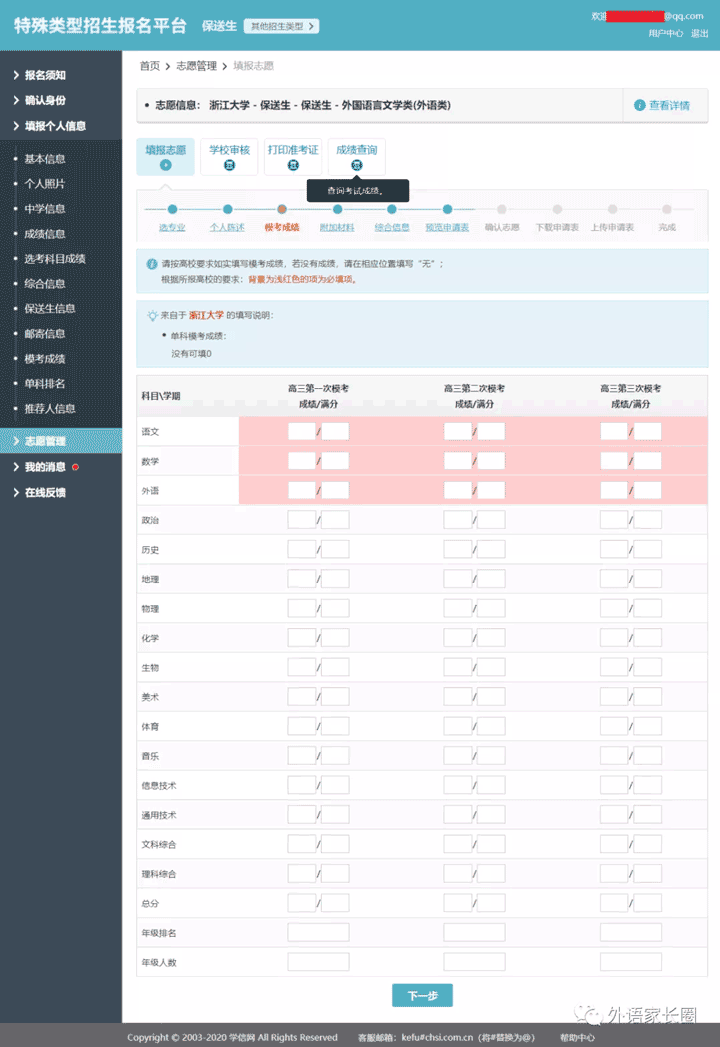This screenshot has width=720, height=1047.
Task: Click the round icon under 学校审核 tab
Action: click(x=229, y=165)
